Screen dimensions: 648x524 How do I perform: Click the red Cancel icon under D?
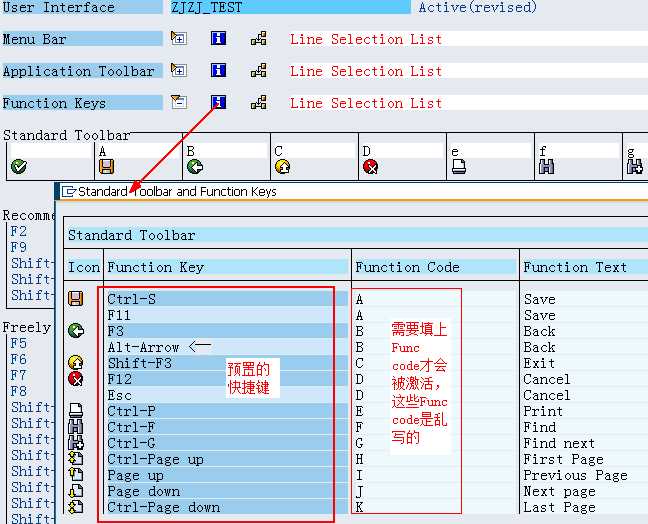pos(370,167)
